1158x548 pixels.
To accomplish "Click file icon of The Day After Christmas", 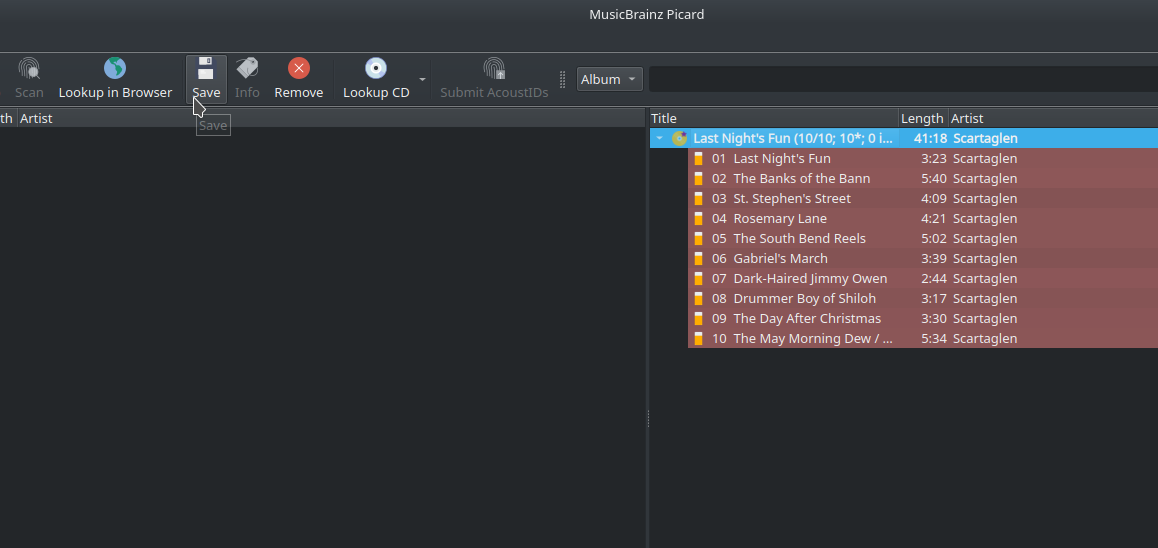I will (699, 318).
